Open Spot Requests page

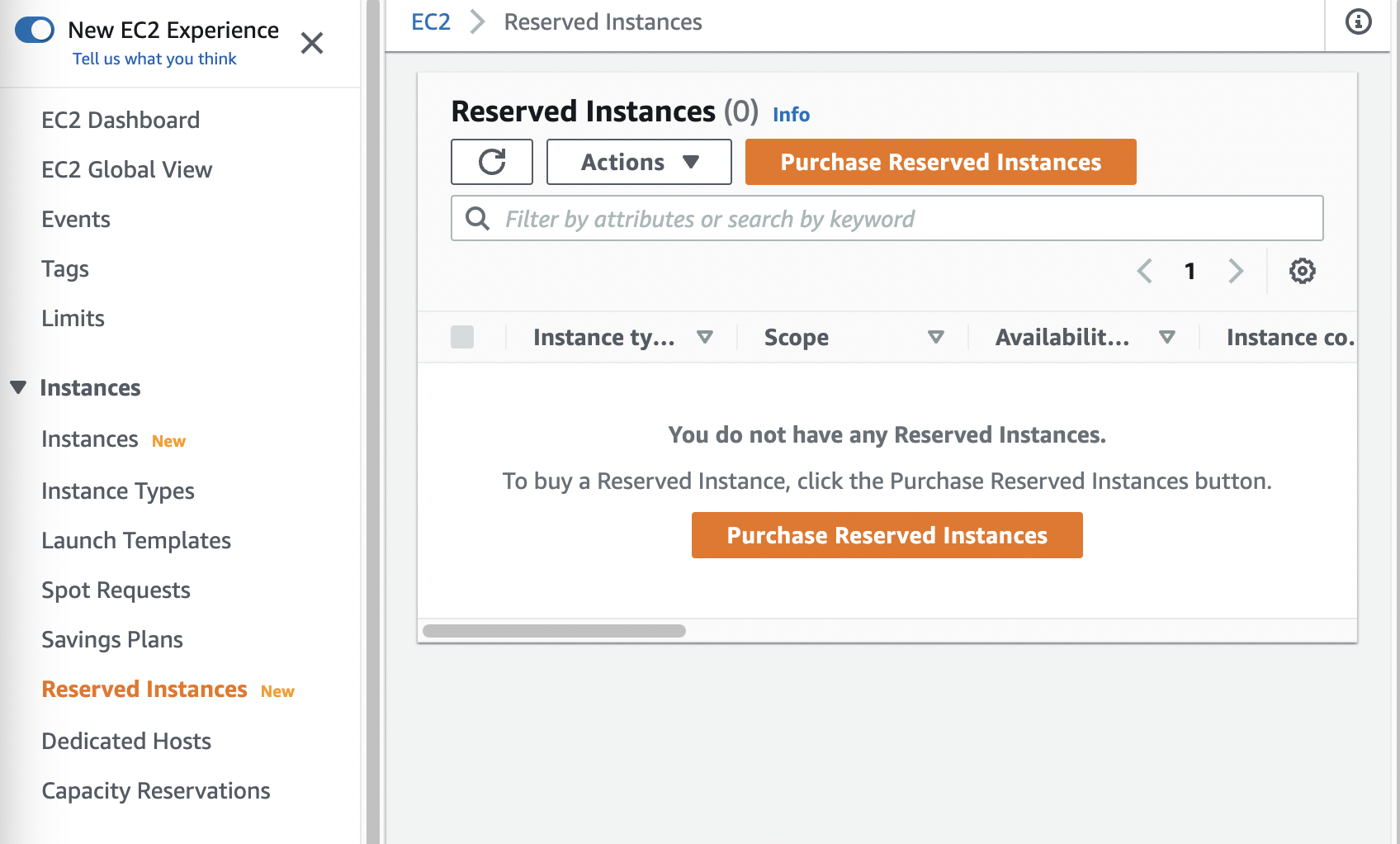point(116,590)
